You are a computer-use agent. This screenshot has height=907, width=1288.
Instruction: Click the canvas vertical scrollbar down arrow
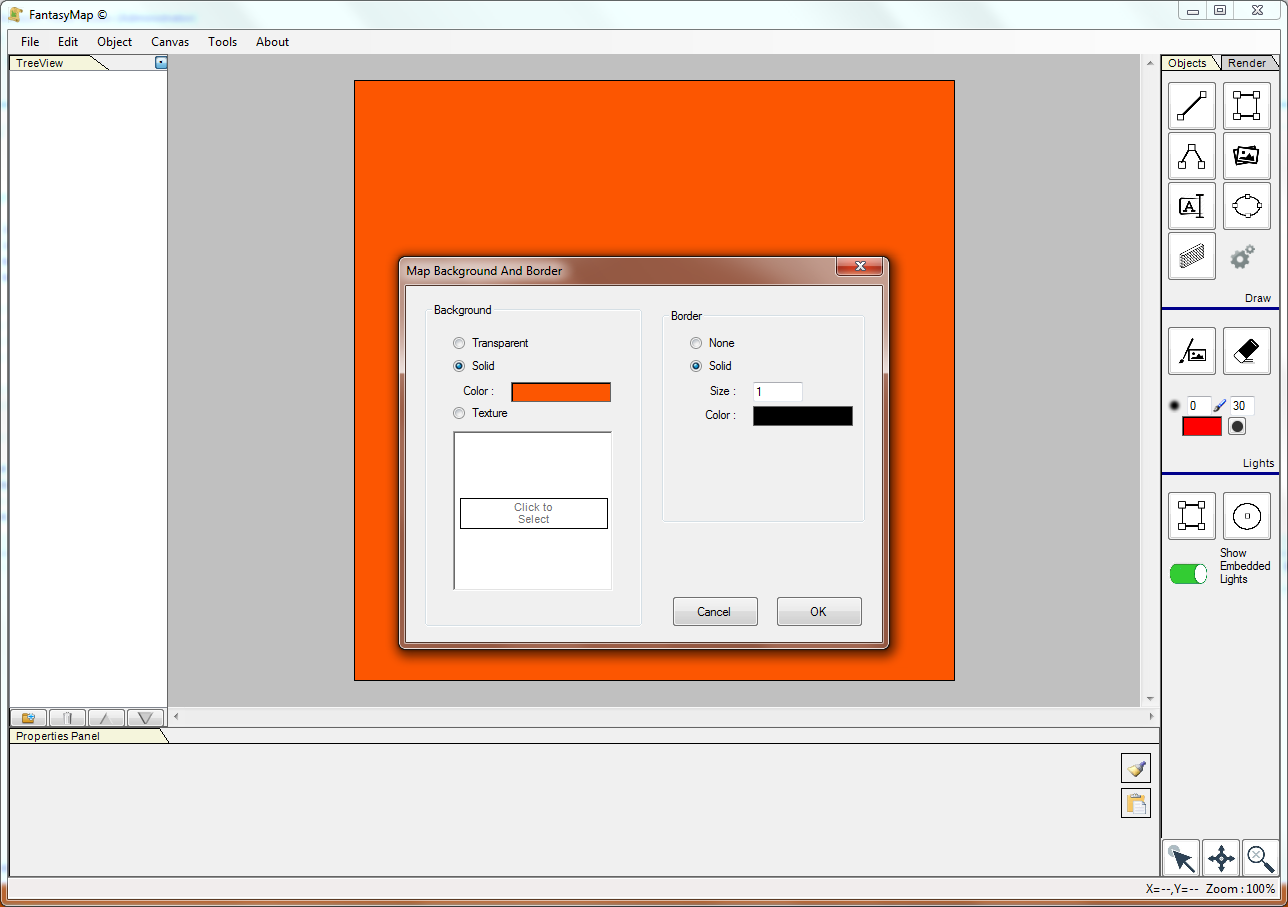(x=1151, y=698)
